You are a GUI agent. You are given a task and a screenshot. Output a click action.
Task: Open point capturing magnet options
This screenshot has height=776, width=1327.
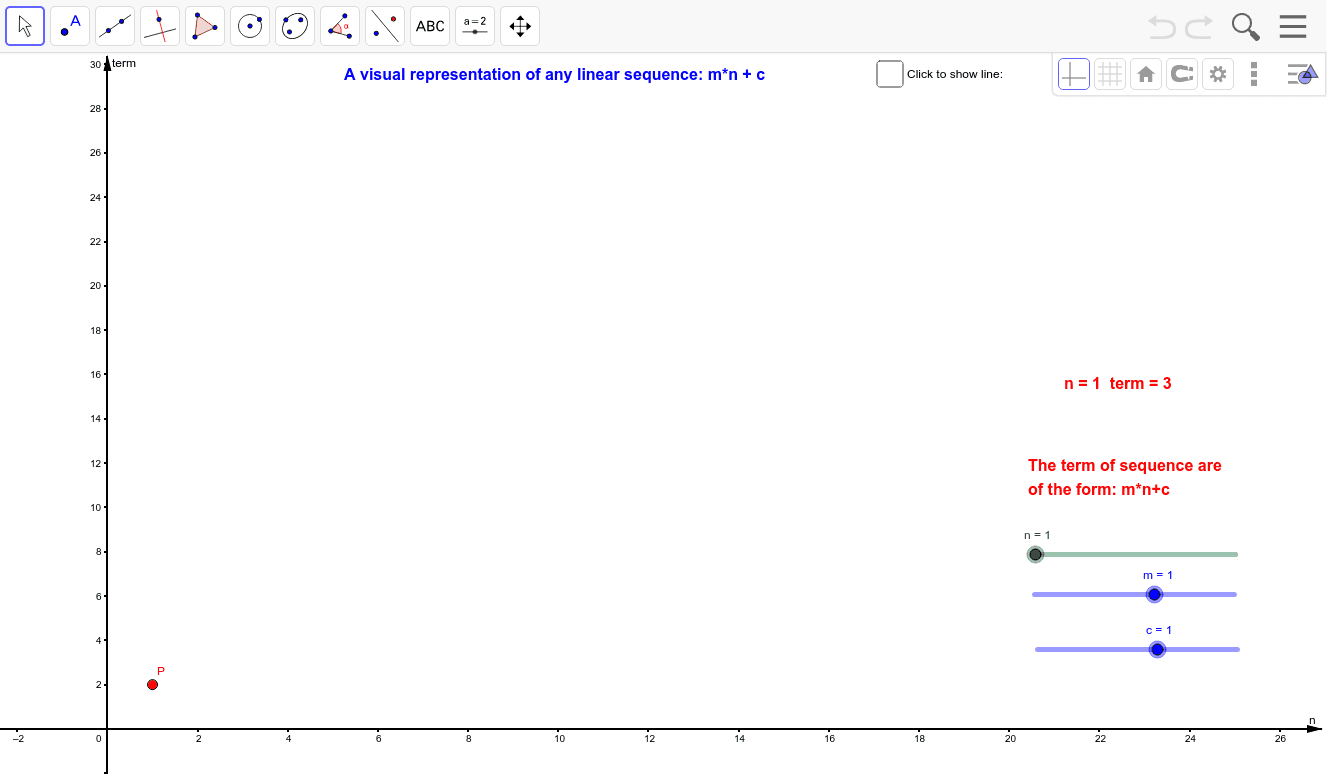click(x=1182, y=74)
